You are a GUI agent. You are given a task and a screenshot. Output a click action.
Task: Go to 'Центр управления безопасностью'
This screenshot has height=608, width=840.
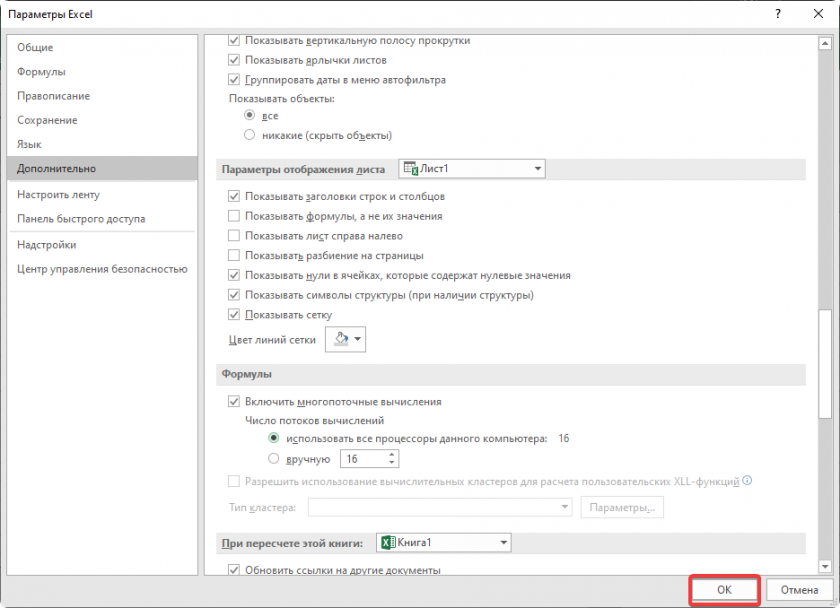tap(101, 268)
